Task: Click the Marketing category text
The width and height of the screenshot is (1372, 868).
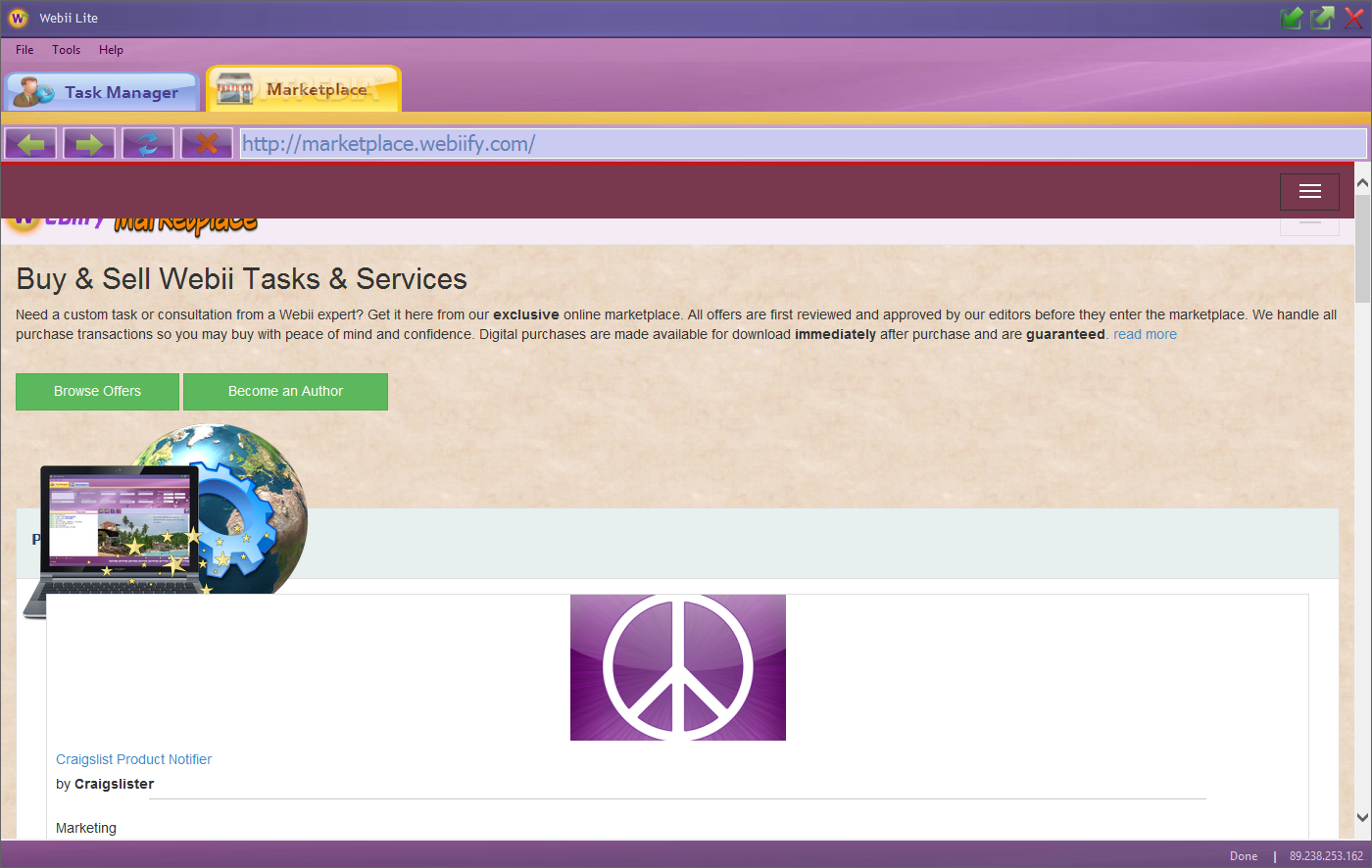Action: click(x=86, y=828)
